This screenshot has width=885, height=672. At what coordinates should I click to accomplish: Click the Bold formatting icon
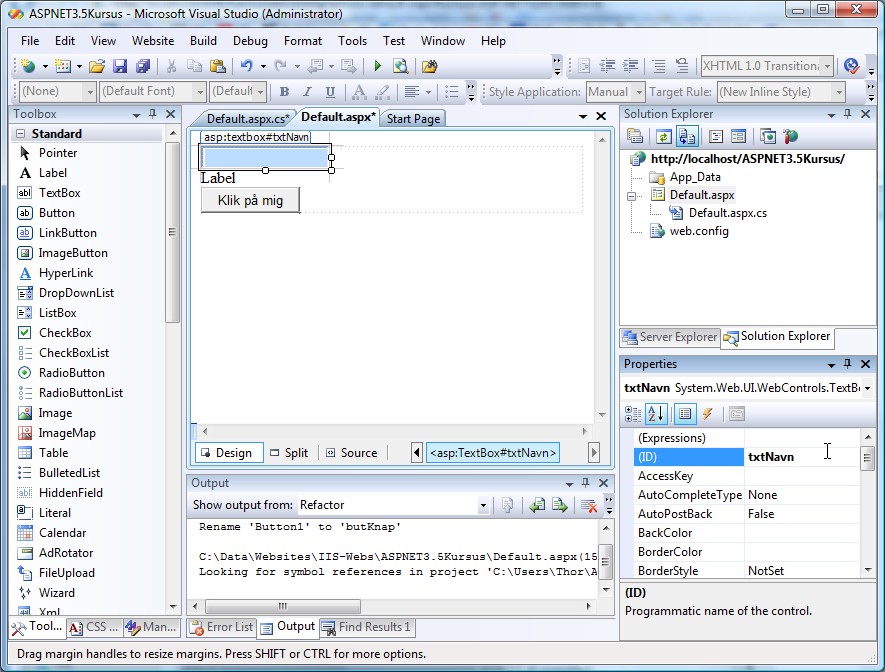(284, 91)
